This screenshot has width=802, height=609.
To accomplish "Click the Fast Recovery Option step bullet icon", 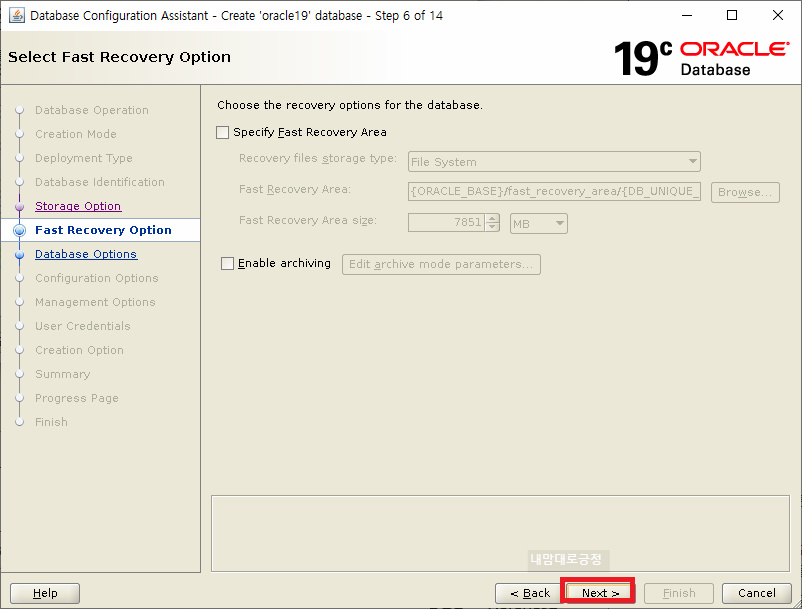I will click(x=19, y=231).
